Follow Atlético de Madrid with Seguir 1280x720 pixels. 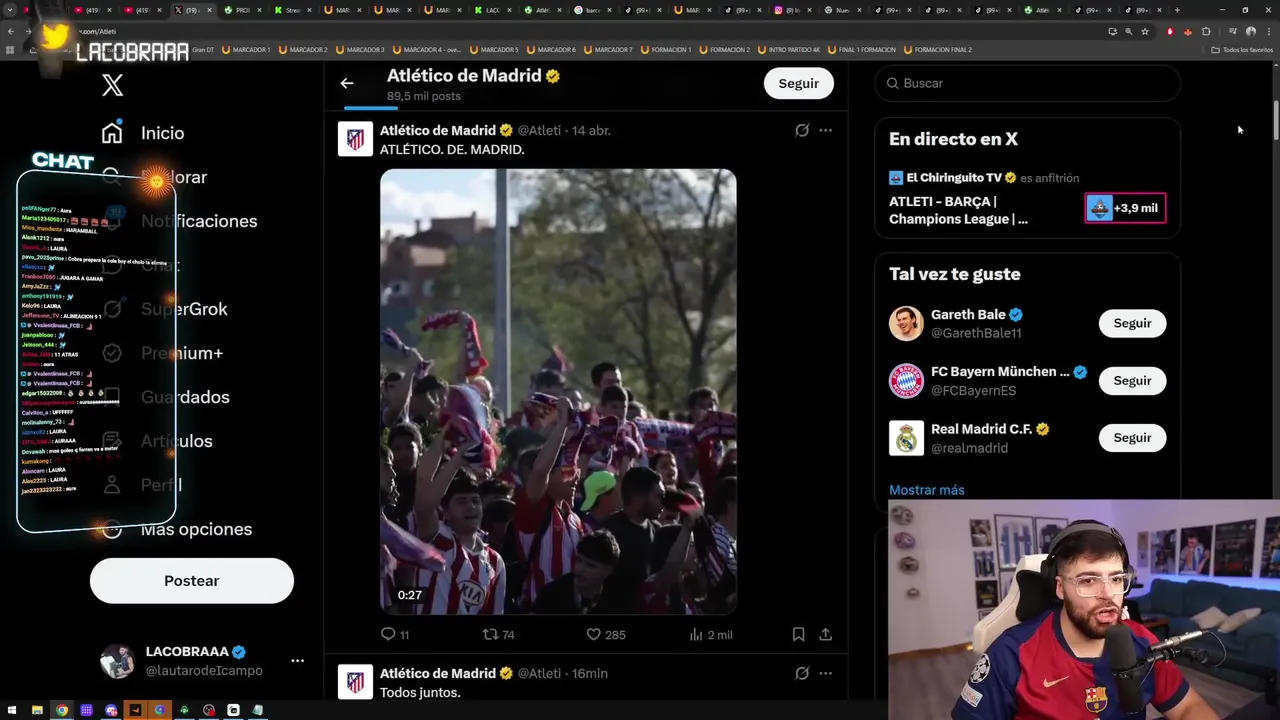[x=798, y=83]
